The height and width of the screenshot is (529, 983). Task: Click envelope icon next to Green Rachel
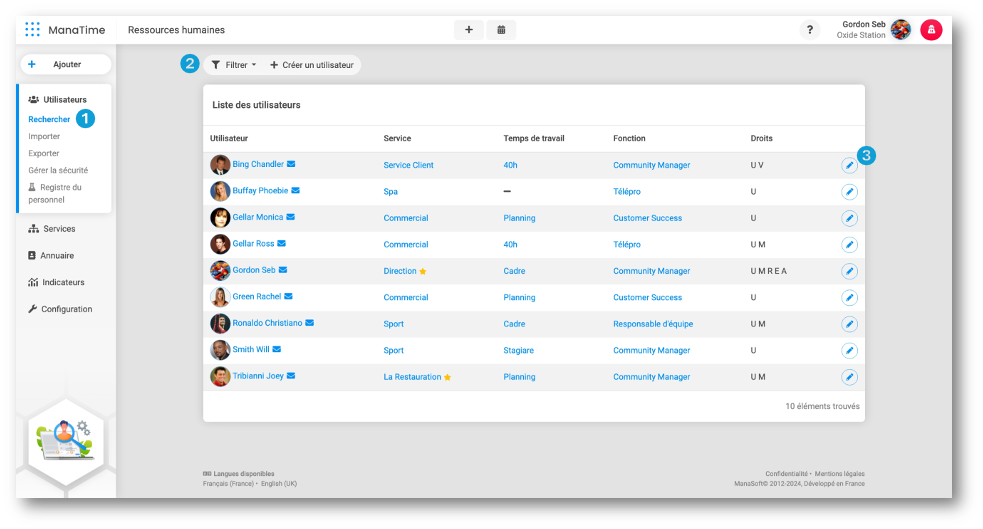pos(288,296)
